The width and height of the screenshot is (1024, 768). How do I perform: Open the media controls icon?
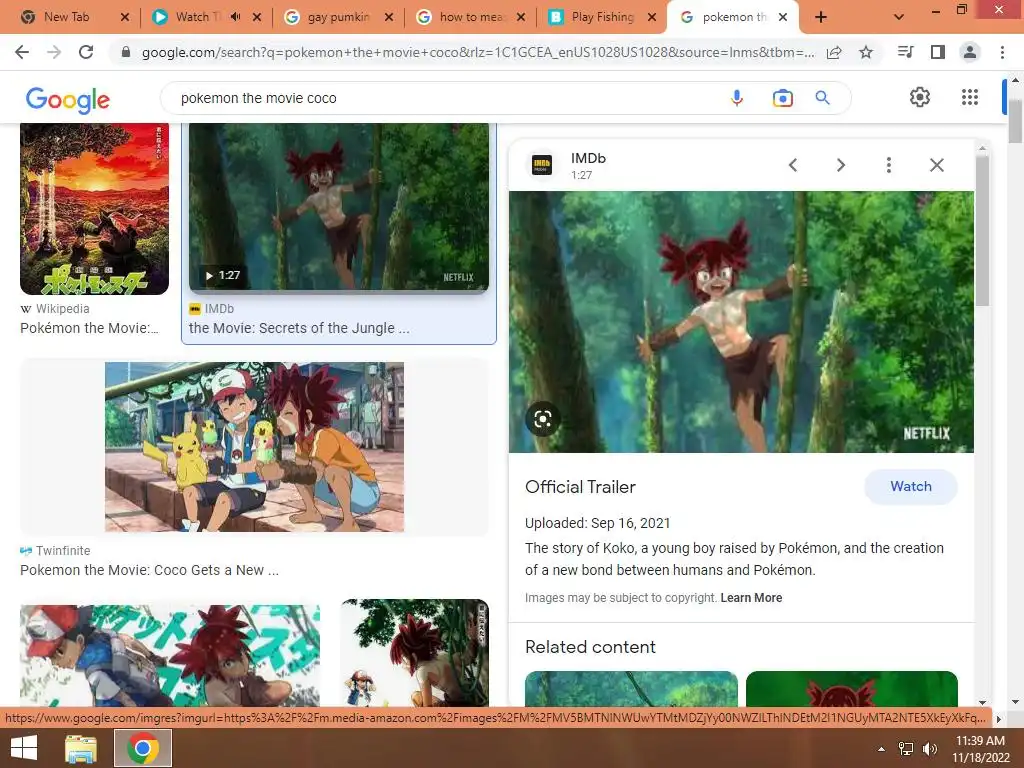[905, 52]
